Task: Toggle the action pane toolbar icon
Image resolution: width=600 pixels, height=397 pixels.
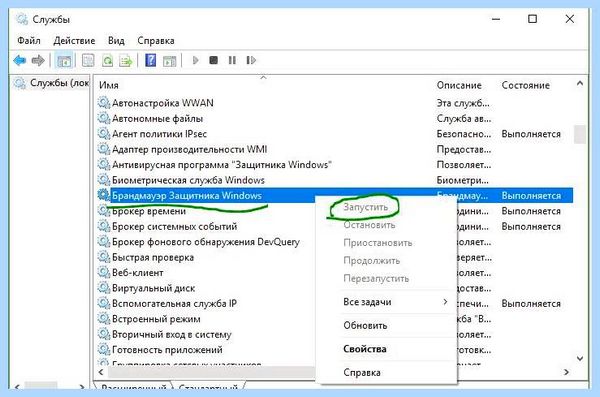Action: pos(169,60)
